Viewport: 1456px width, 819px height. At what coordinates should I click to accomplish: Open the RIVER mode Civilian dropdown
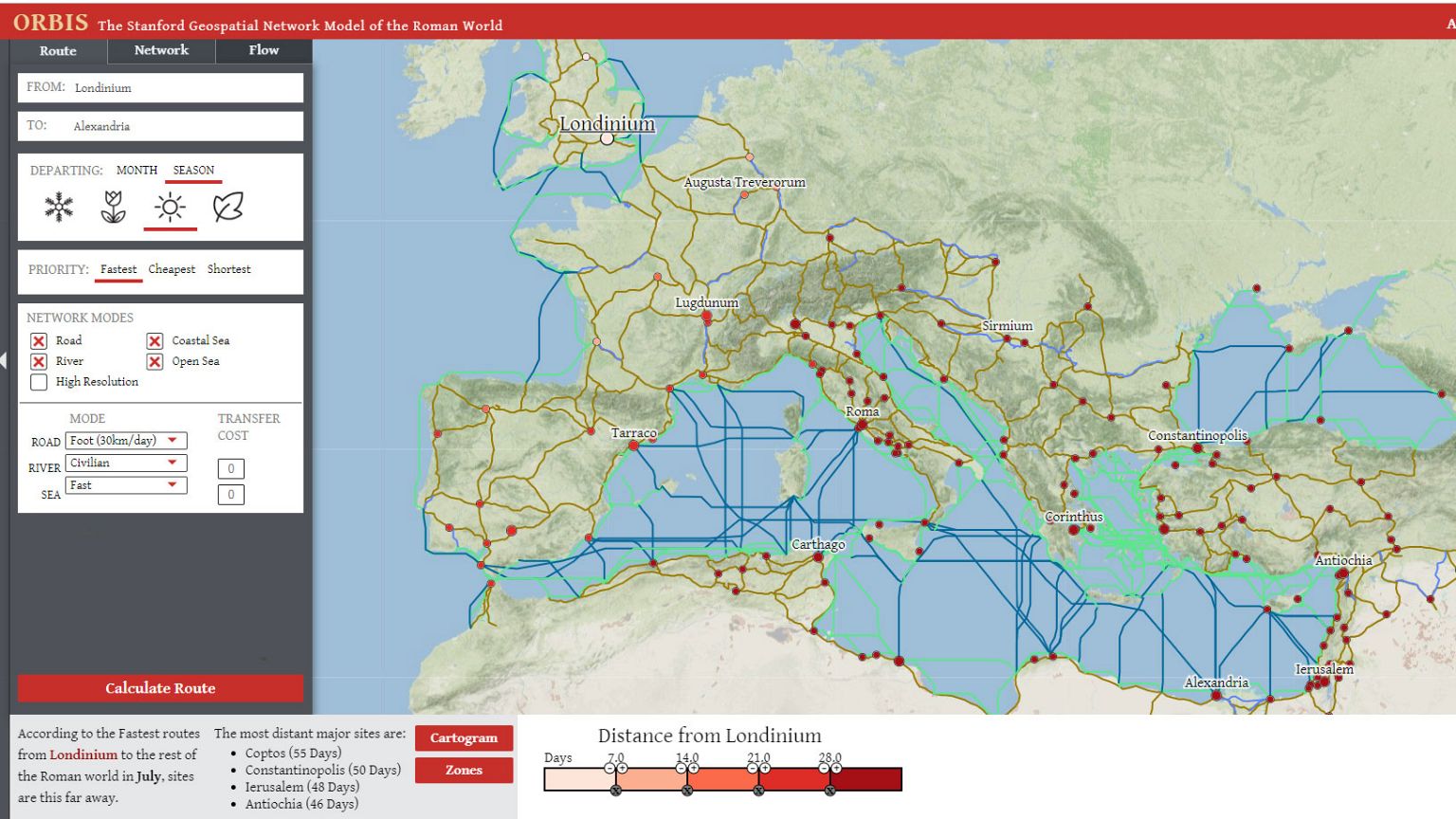click(125, 463)
